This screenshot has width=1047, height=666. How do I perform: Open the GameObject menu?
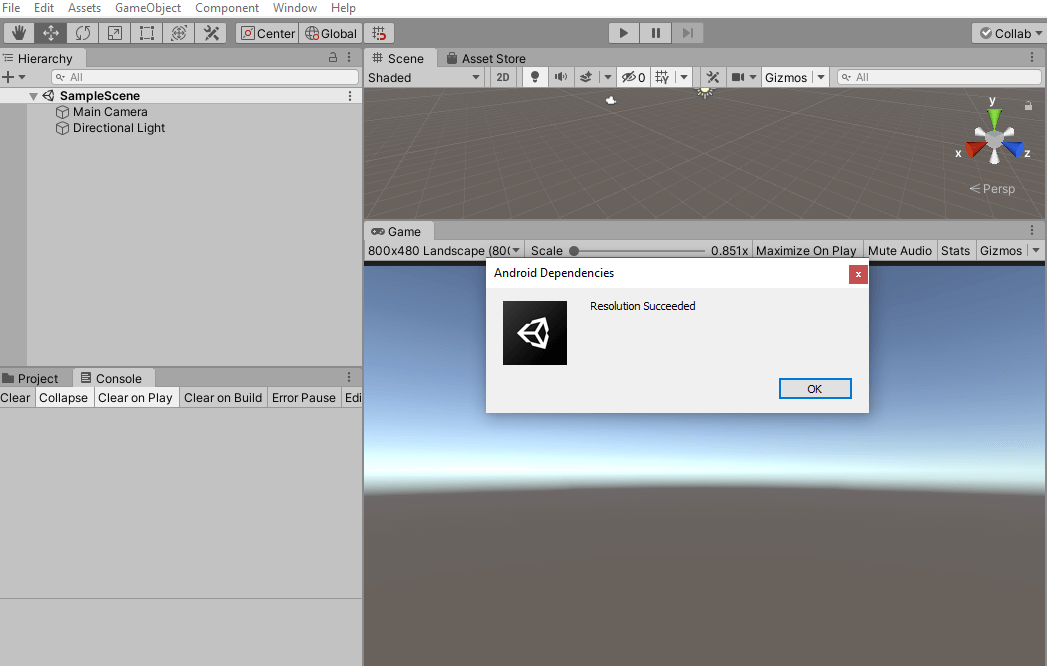point(148,8)
